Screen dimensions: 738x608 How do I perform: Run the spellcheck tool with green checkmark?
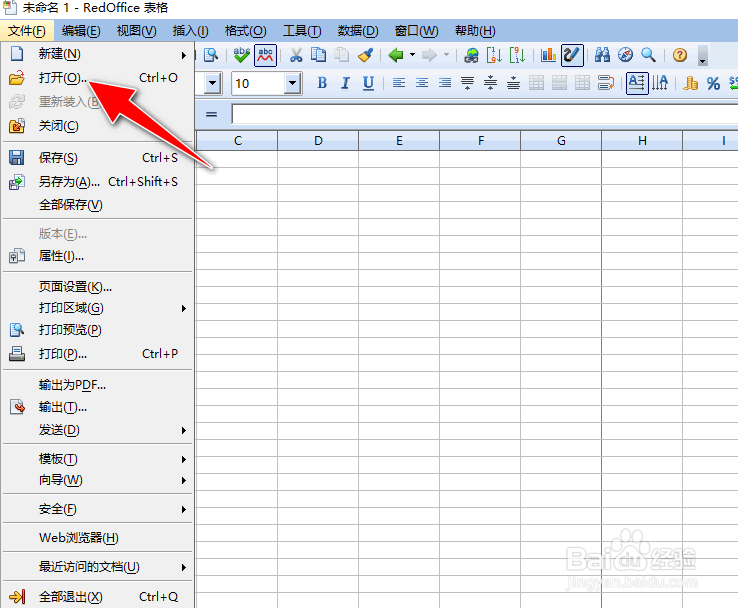coord(241,56)
